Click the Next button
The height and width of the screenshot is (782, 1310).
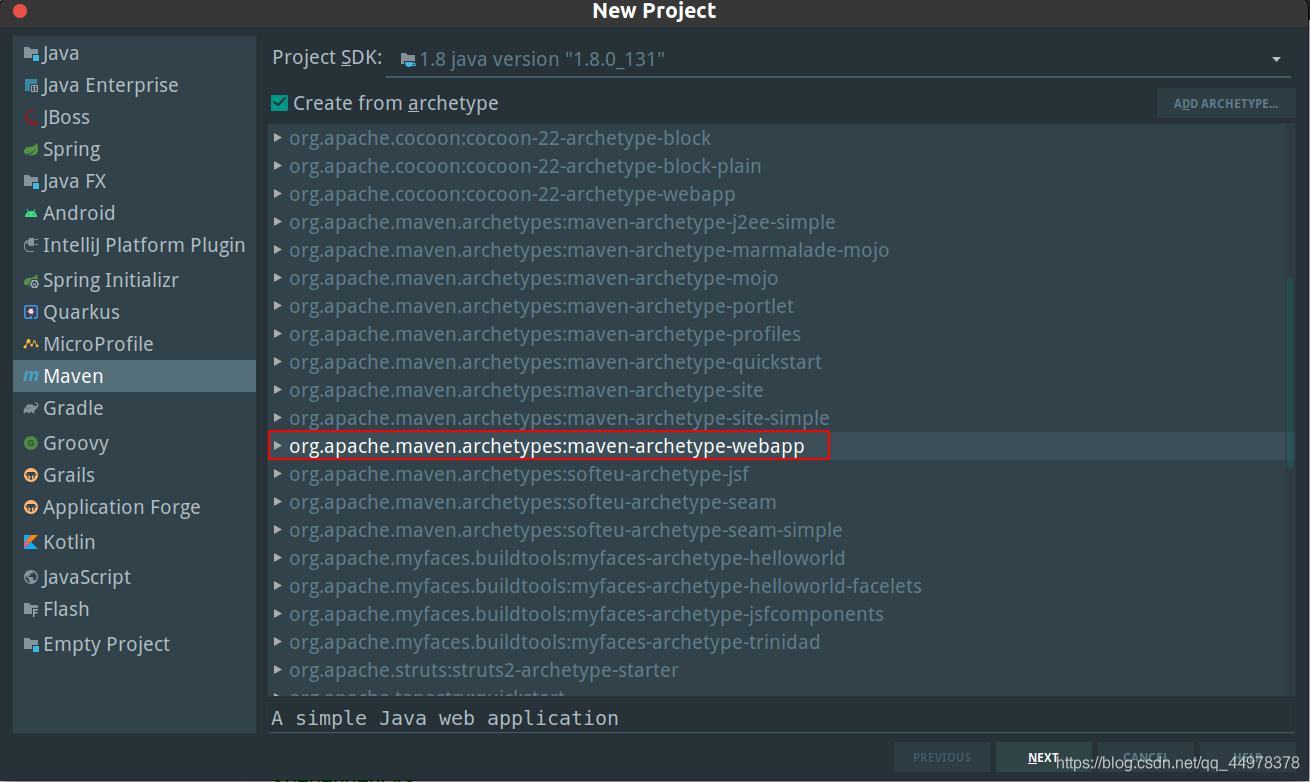click(1044, 757)
